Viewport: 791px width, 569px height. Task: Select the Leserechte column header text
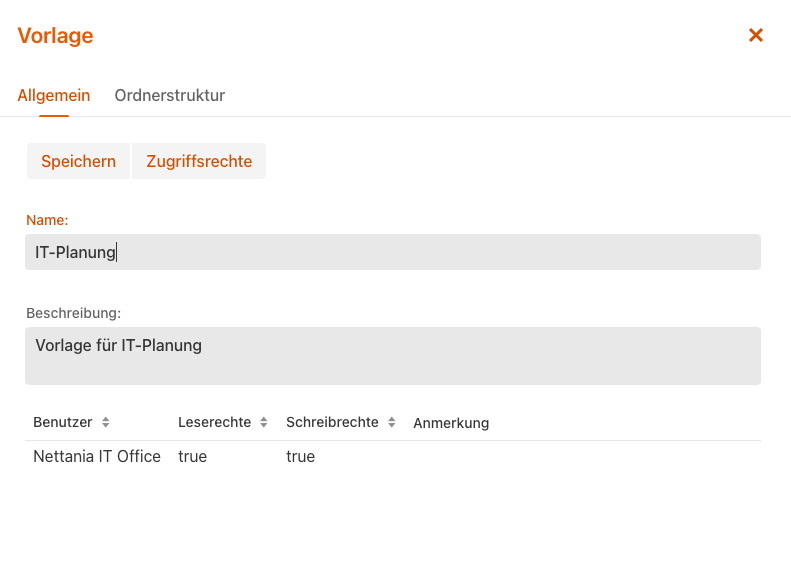[214, 423]
